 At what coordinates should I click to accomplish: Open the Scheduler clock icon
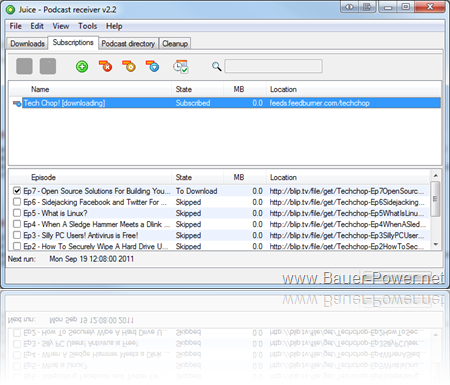[181, 66]
